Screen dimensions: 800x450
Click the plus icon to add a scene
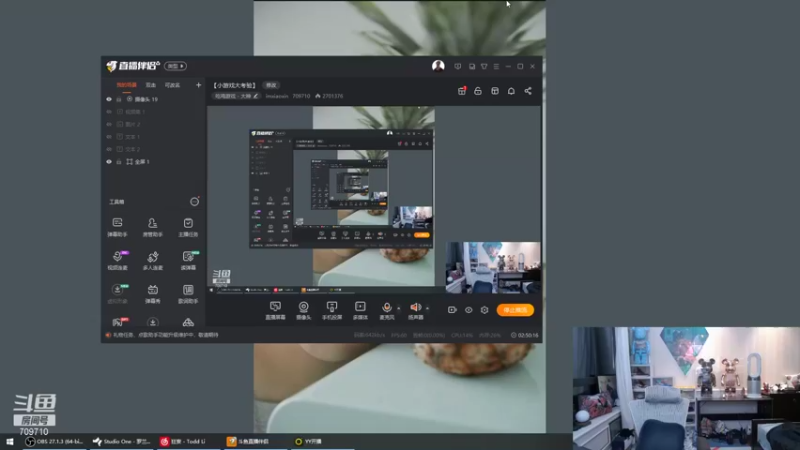tap(198, 85)
